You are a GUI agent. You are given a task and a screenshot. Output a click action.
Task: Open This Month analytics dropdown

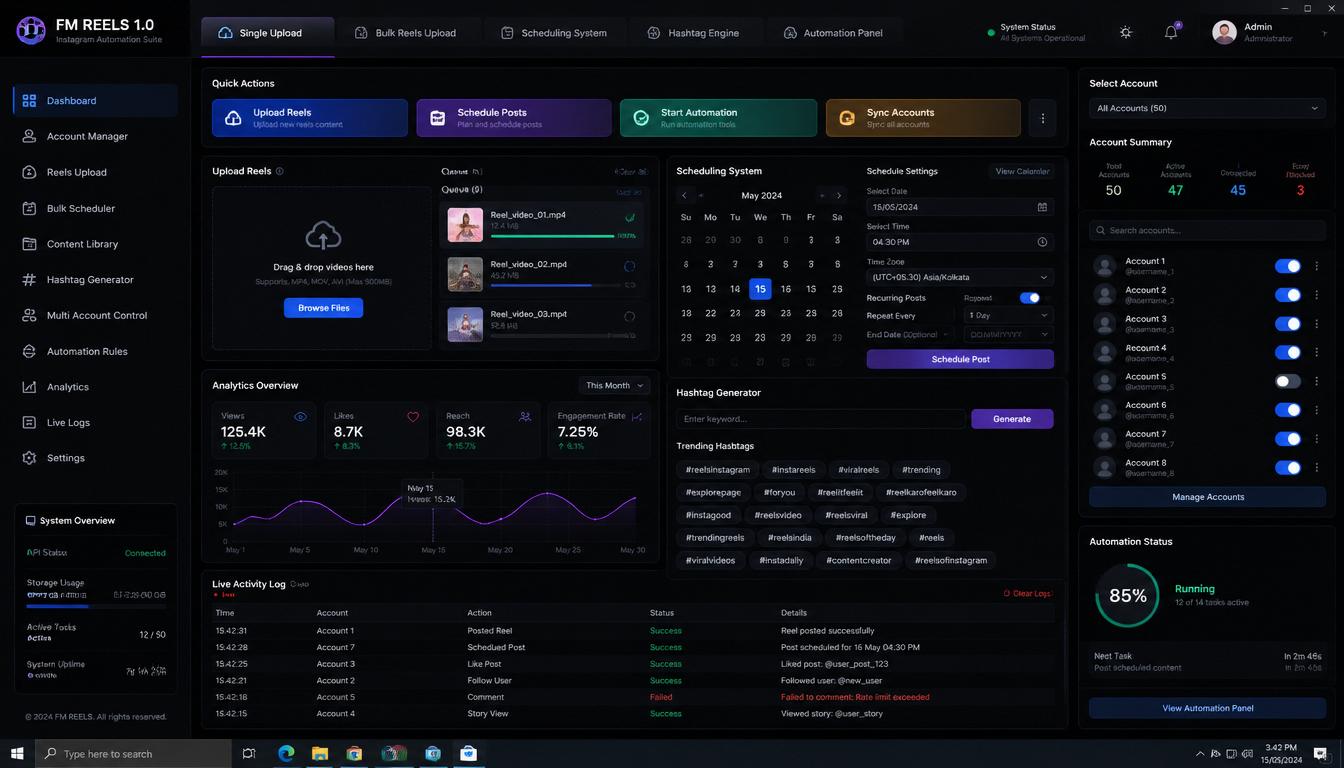[615, 385]
